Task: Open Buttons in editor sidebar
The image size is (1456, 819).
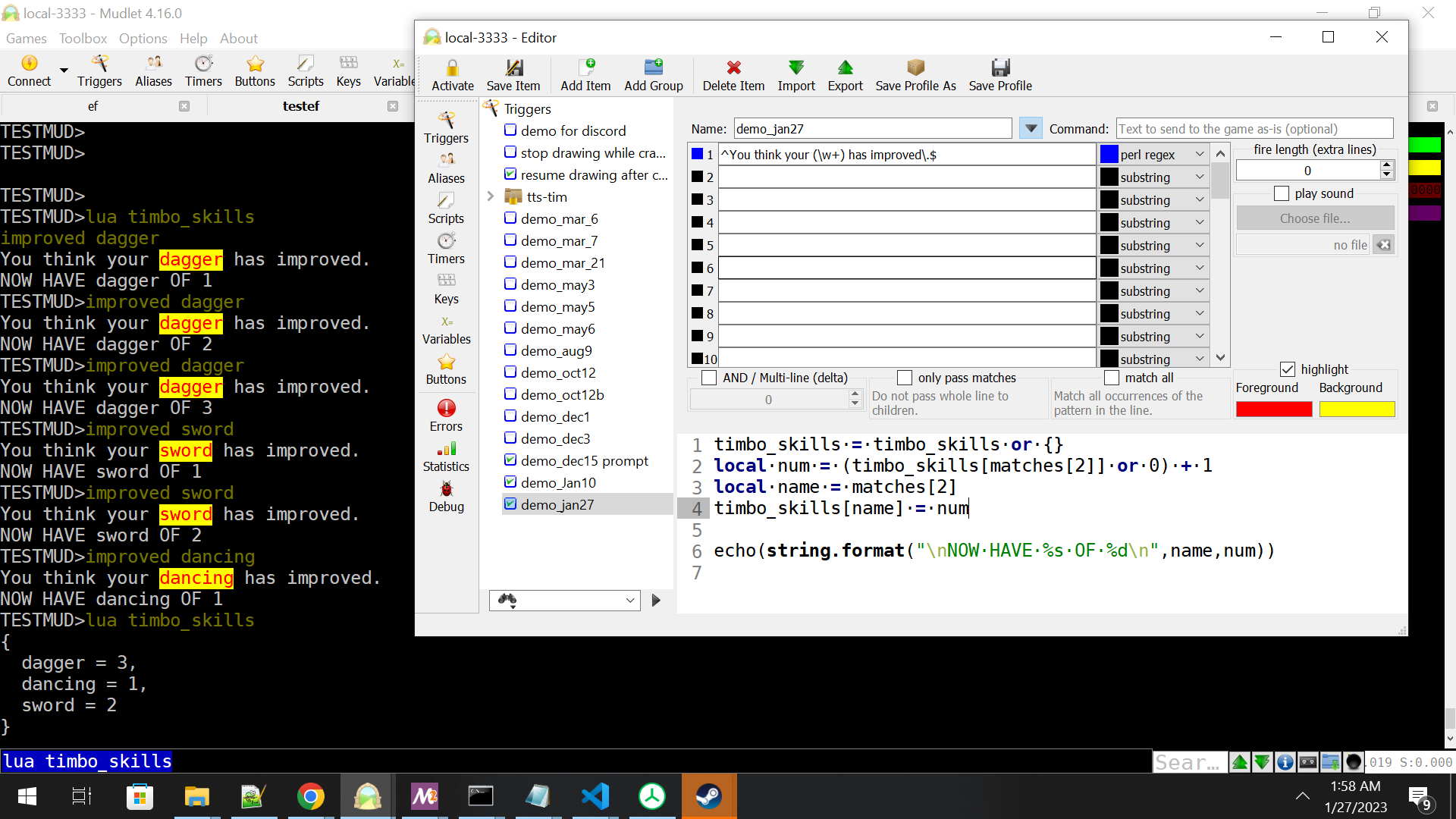Action: (x=446, y=369)
